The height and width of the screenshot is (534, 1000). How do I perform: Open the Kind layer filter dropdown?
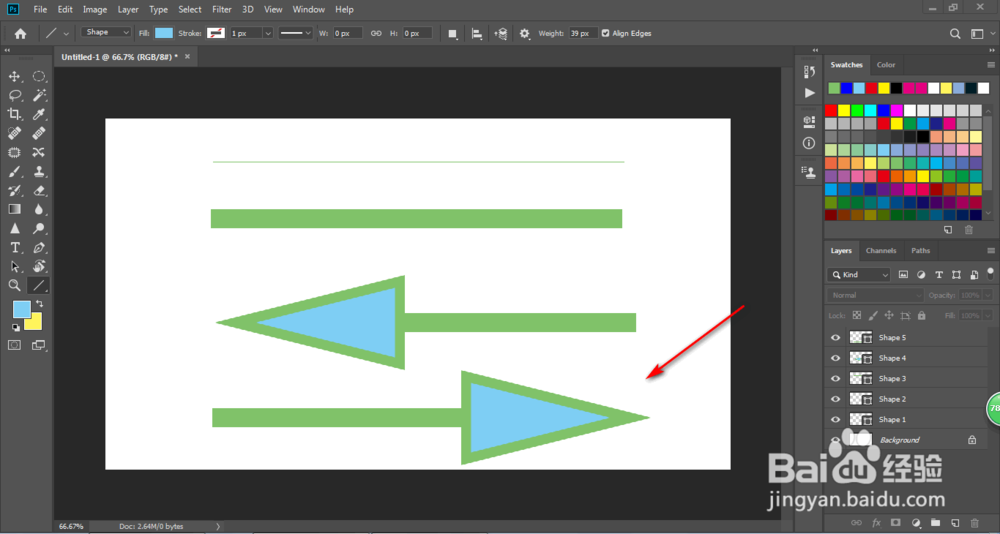[858, 275]
